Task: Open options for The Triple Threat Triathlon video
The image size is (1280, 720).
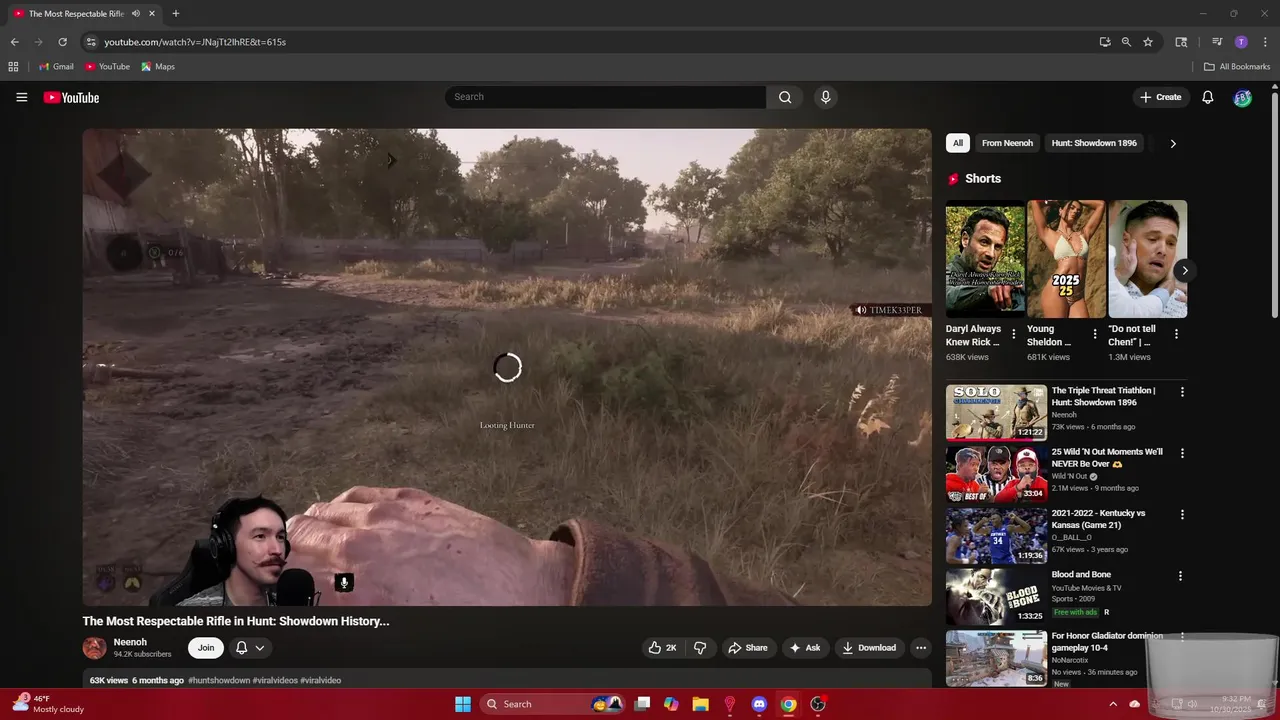Action: point(1182,392)
